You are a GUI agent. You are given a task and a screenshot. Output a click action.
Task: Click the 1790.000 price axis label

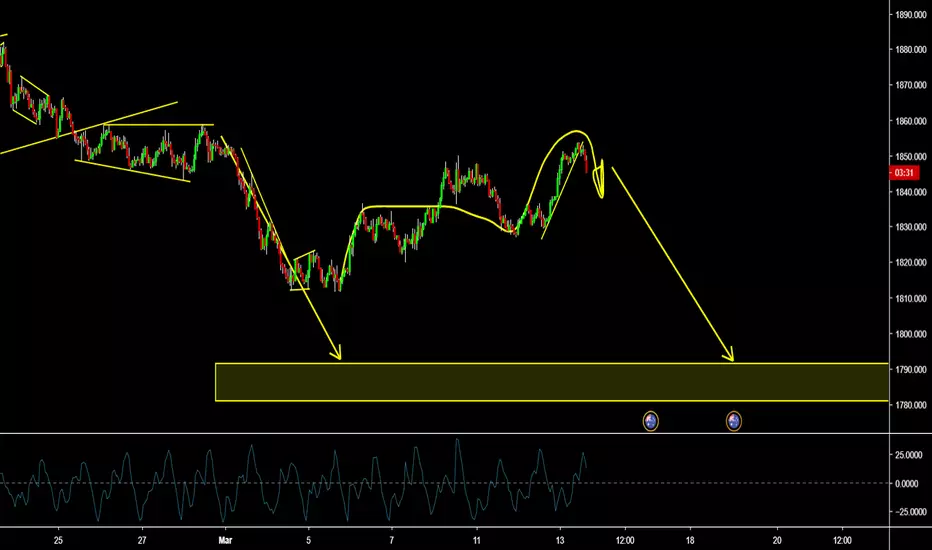911,370
